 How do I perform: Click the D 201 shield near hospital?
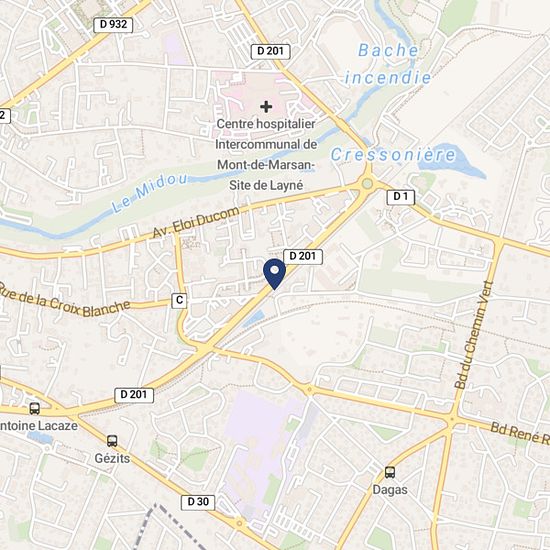point(270,52)
